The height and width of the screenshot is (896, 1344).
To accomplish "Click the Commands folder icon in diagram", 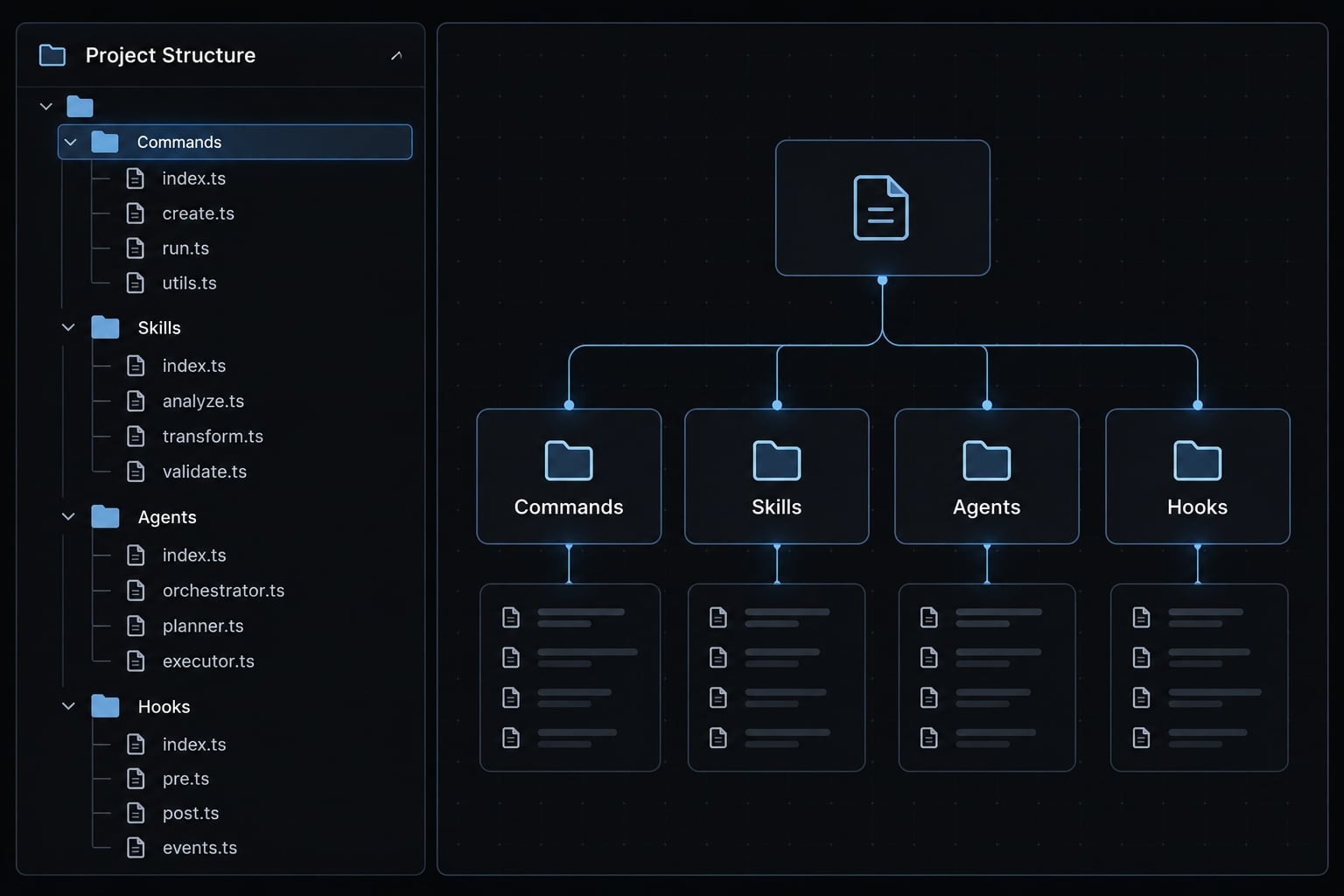I will tap(569, 460).
